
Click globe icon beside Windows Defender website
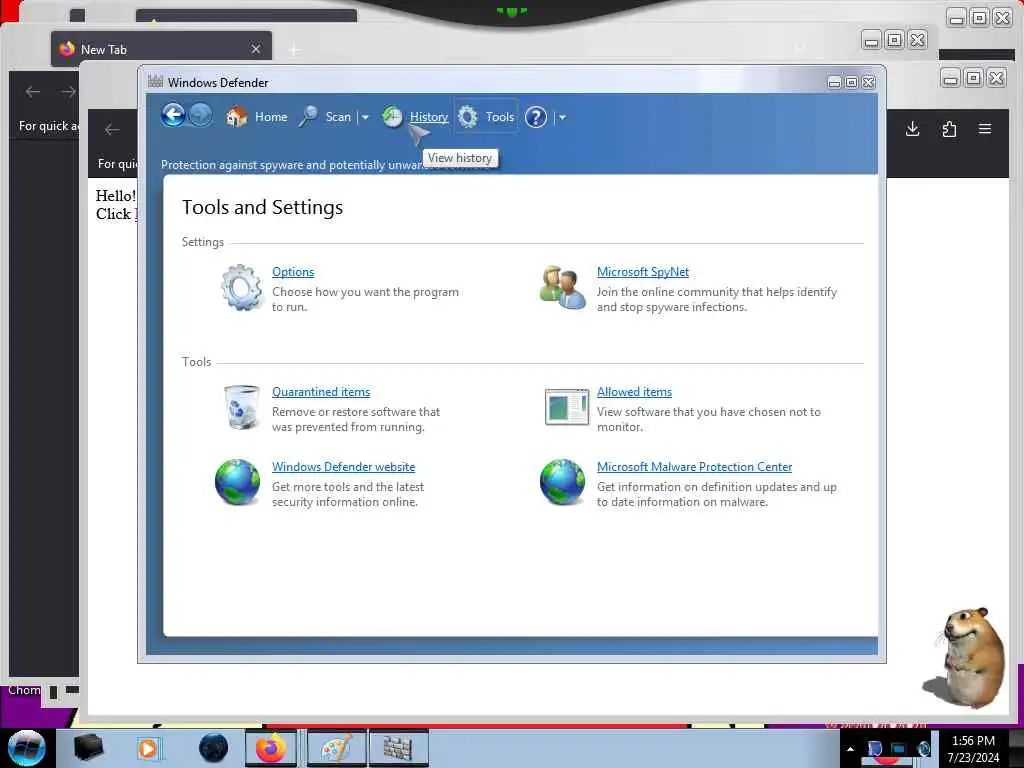pyautogui.click(x=238, y=482)
